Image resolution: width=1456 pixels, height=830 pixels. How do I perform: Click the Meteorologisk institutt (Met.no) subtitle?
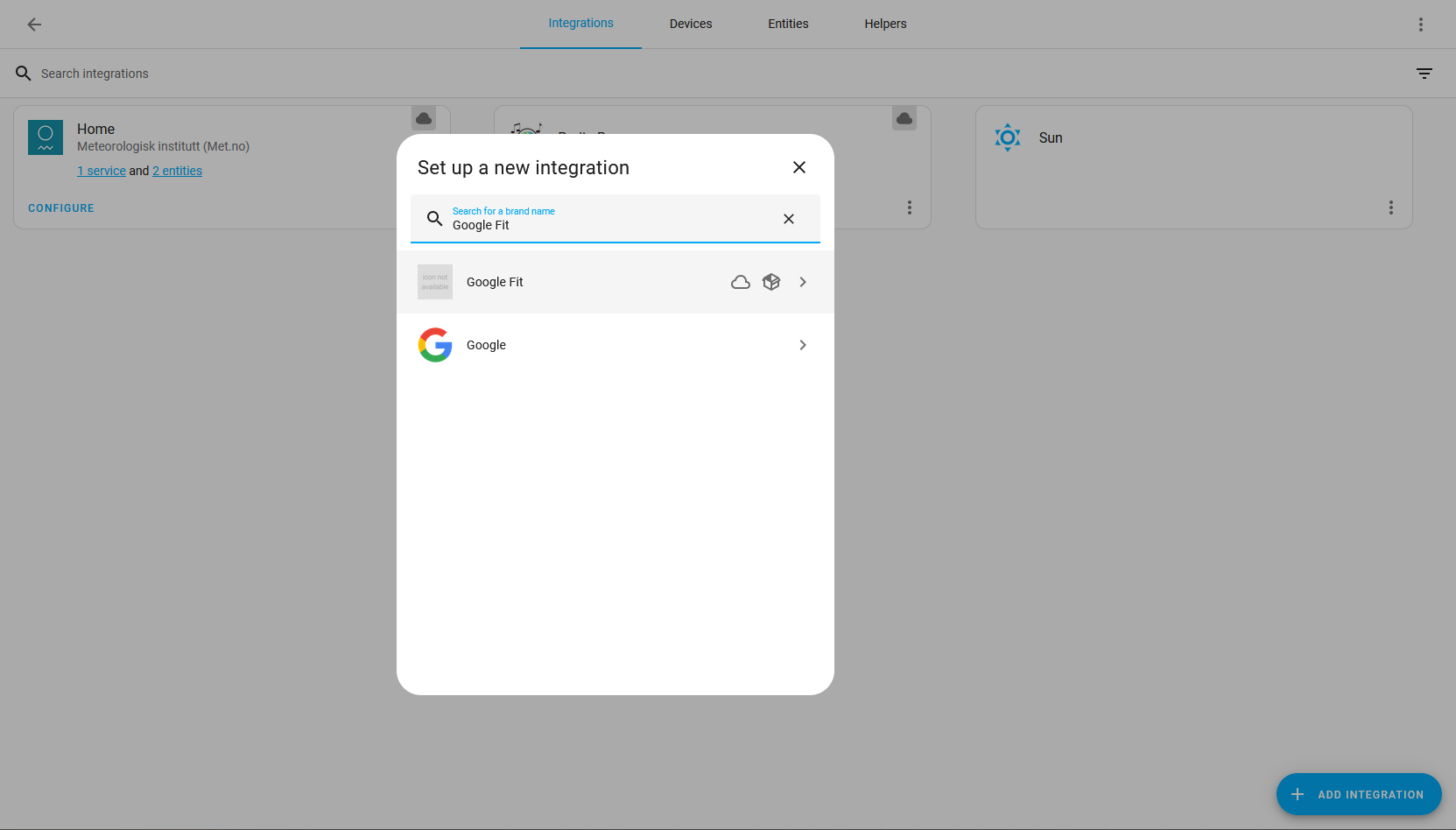point(163,146)
